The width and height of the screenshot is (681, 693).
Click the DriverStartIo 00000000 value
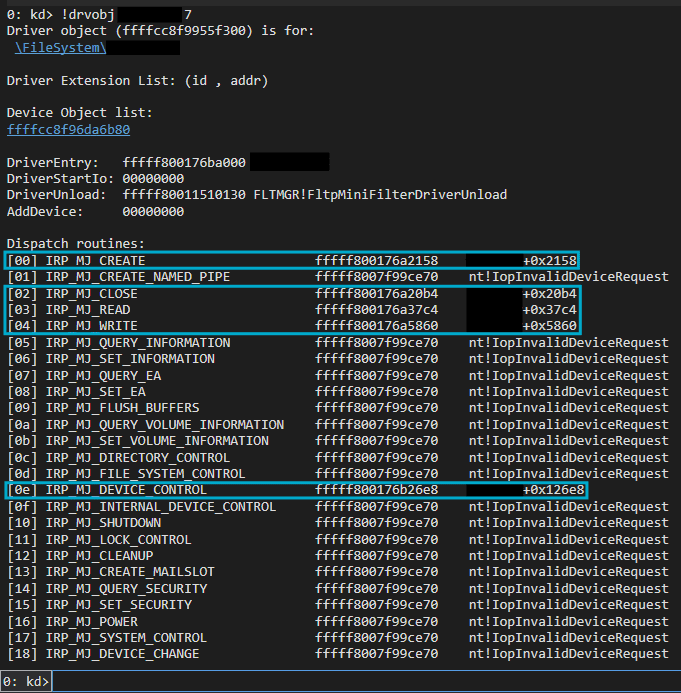(x=153, y=179)
